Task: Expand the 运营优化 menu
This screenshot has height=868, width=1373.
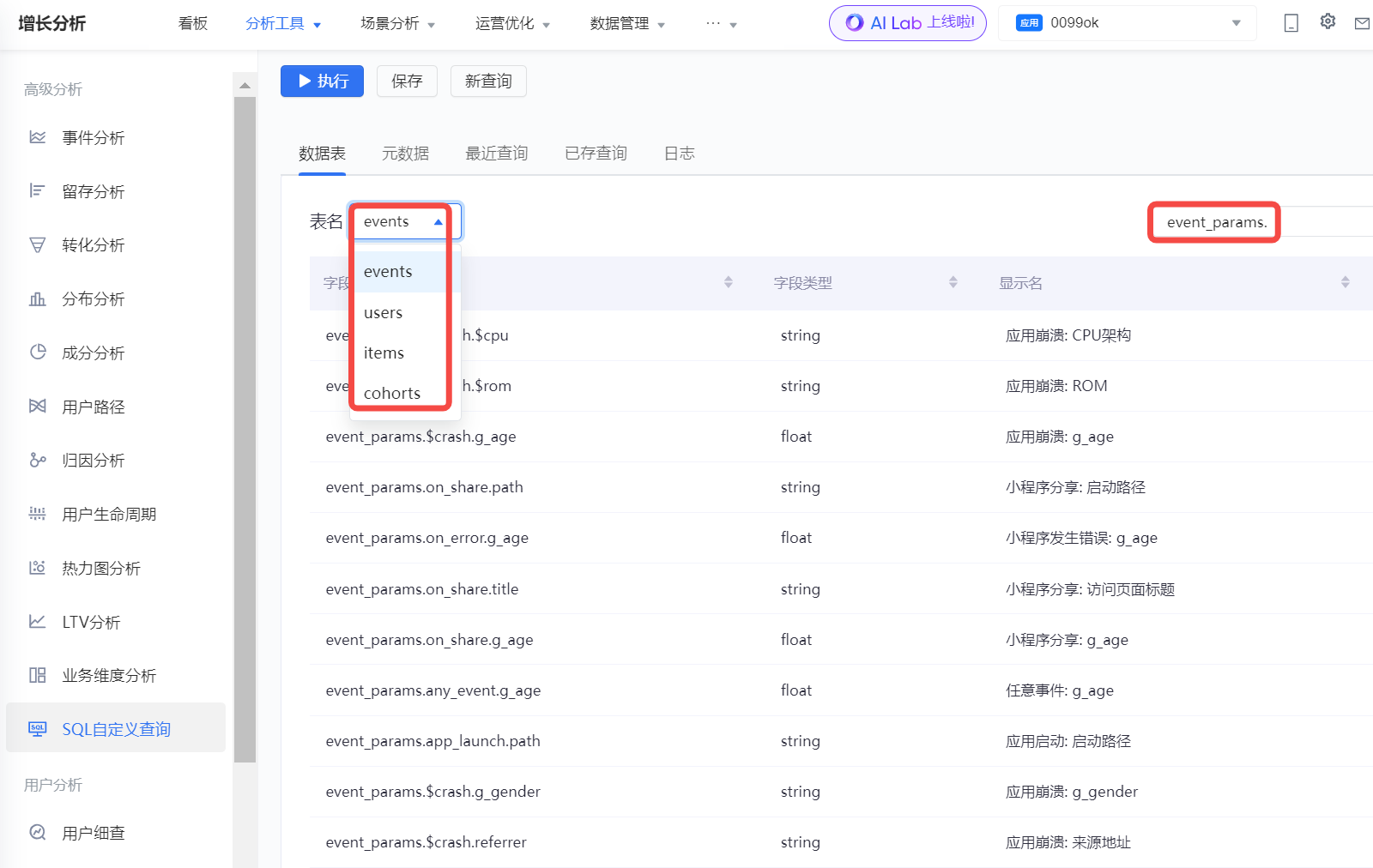Action: [513, 23]
